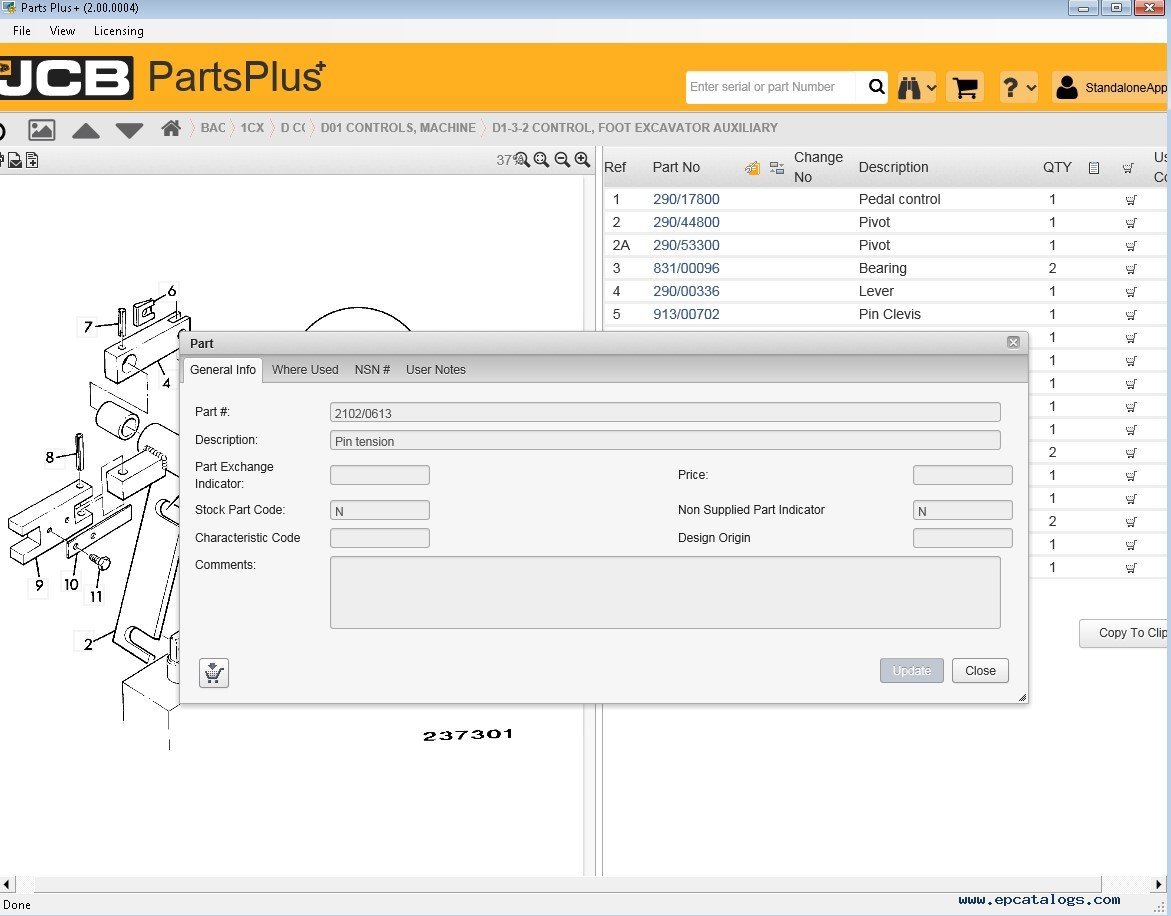Click the StandaloneApp user profile icon
The height and width of the screenshot is (916, 1171).
point(1066,87)
